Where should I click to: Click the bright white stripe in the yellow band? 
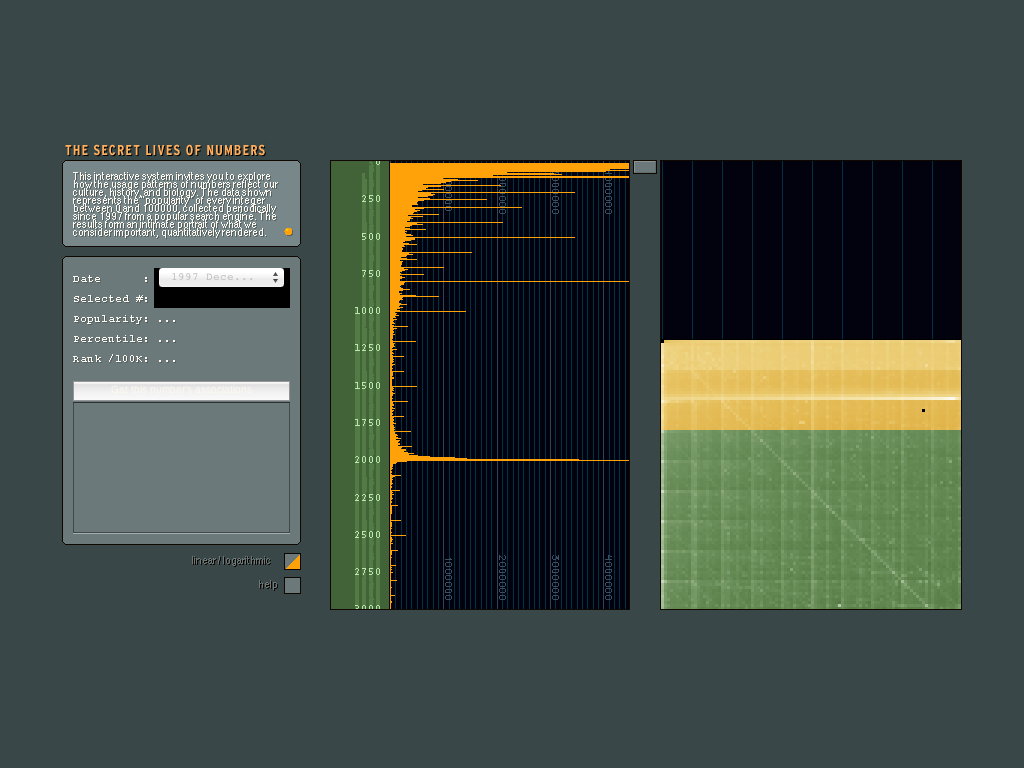(810, 398)
